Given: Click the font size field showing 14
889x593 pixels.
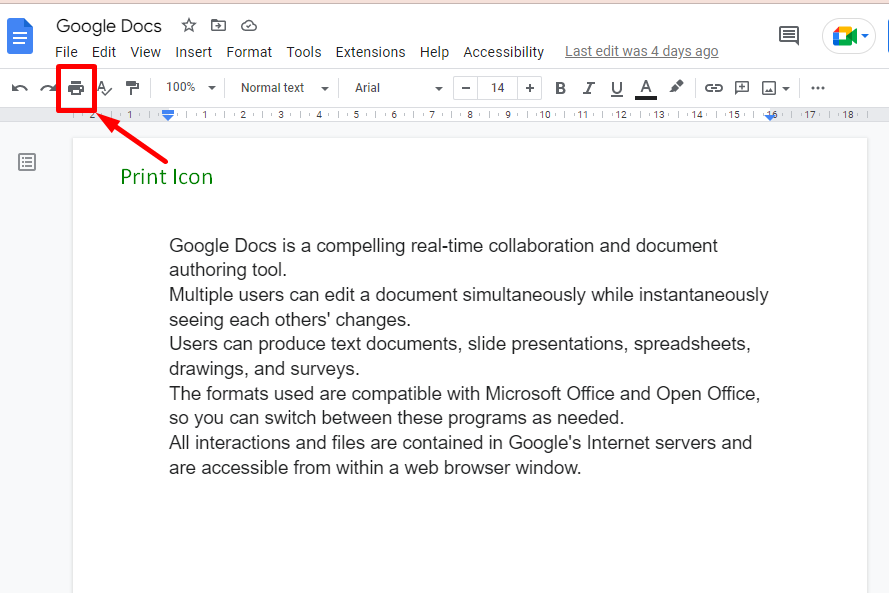Looking at the screenshot, I should pyautogui.click(x=497, y=88).
